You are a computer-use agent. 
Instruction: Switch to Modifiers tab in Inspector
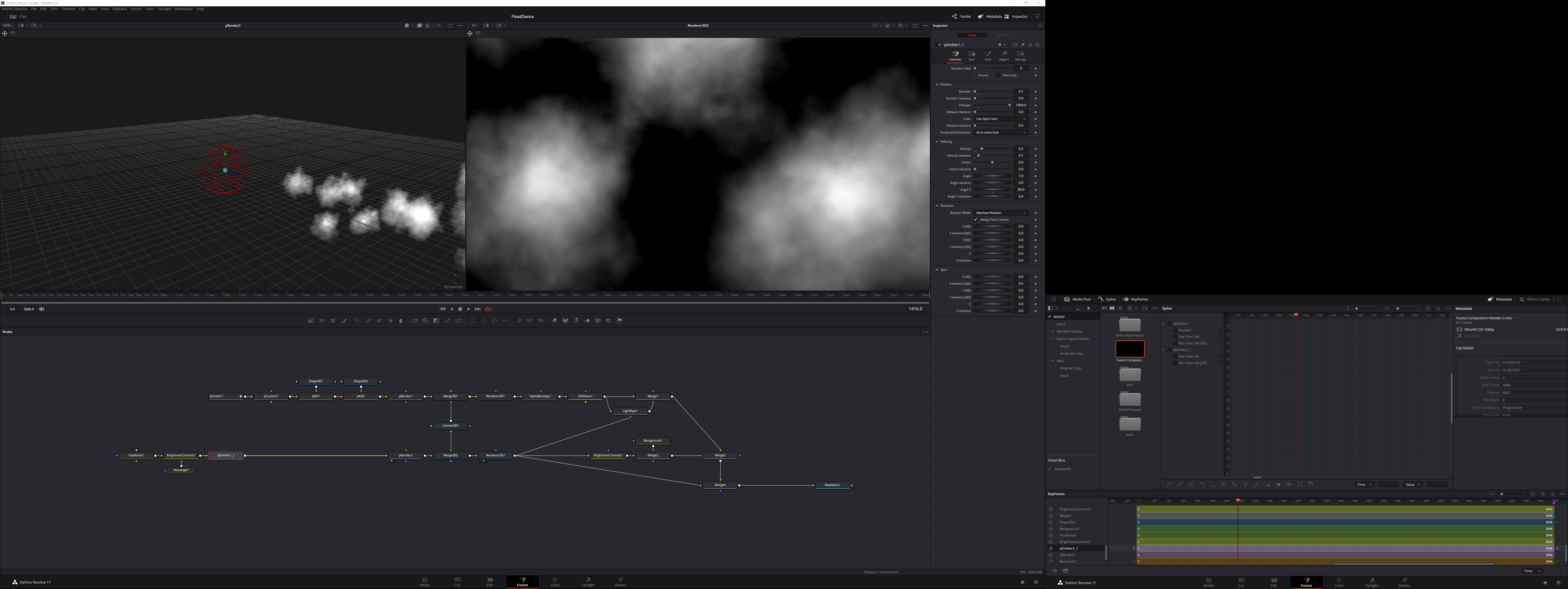pos(1003,35)
